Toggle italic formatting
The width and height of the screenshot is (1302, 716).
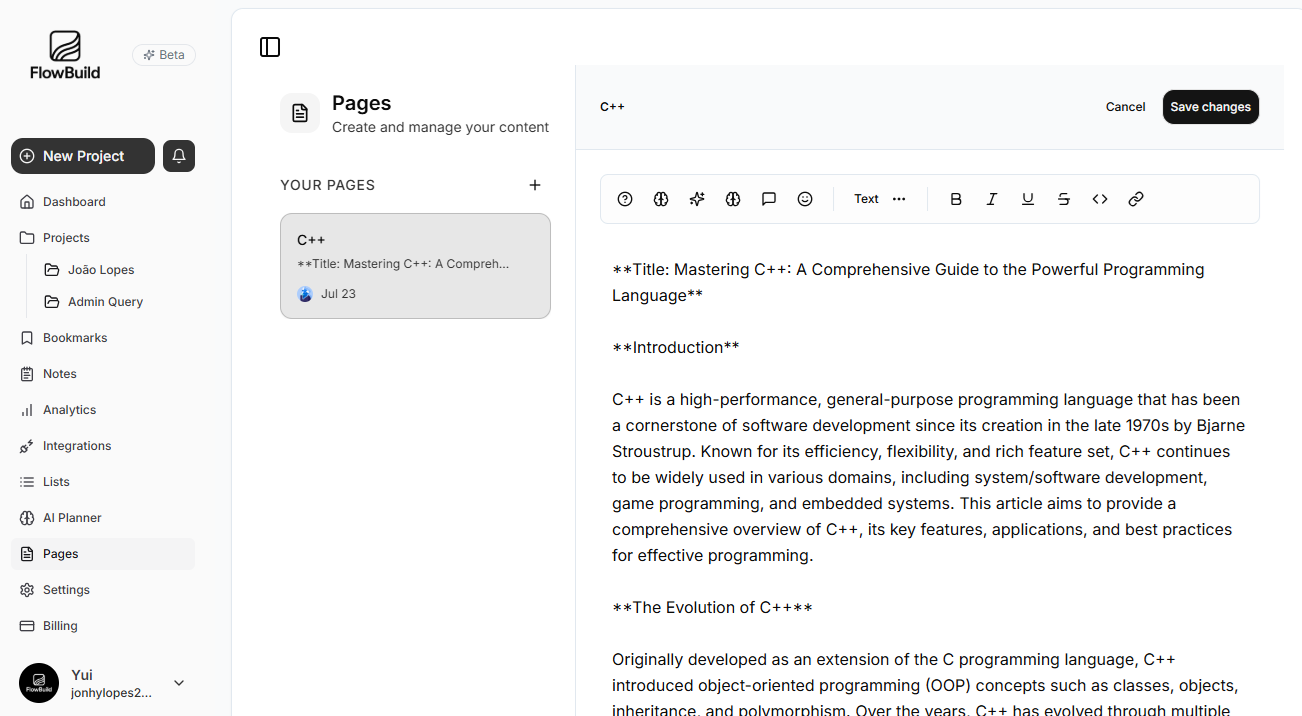(x=992, y=199)
